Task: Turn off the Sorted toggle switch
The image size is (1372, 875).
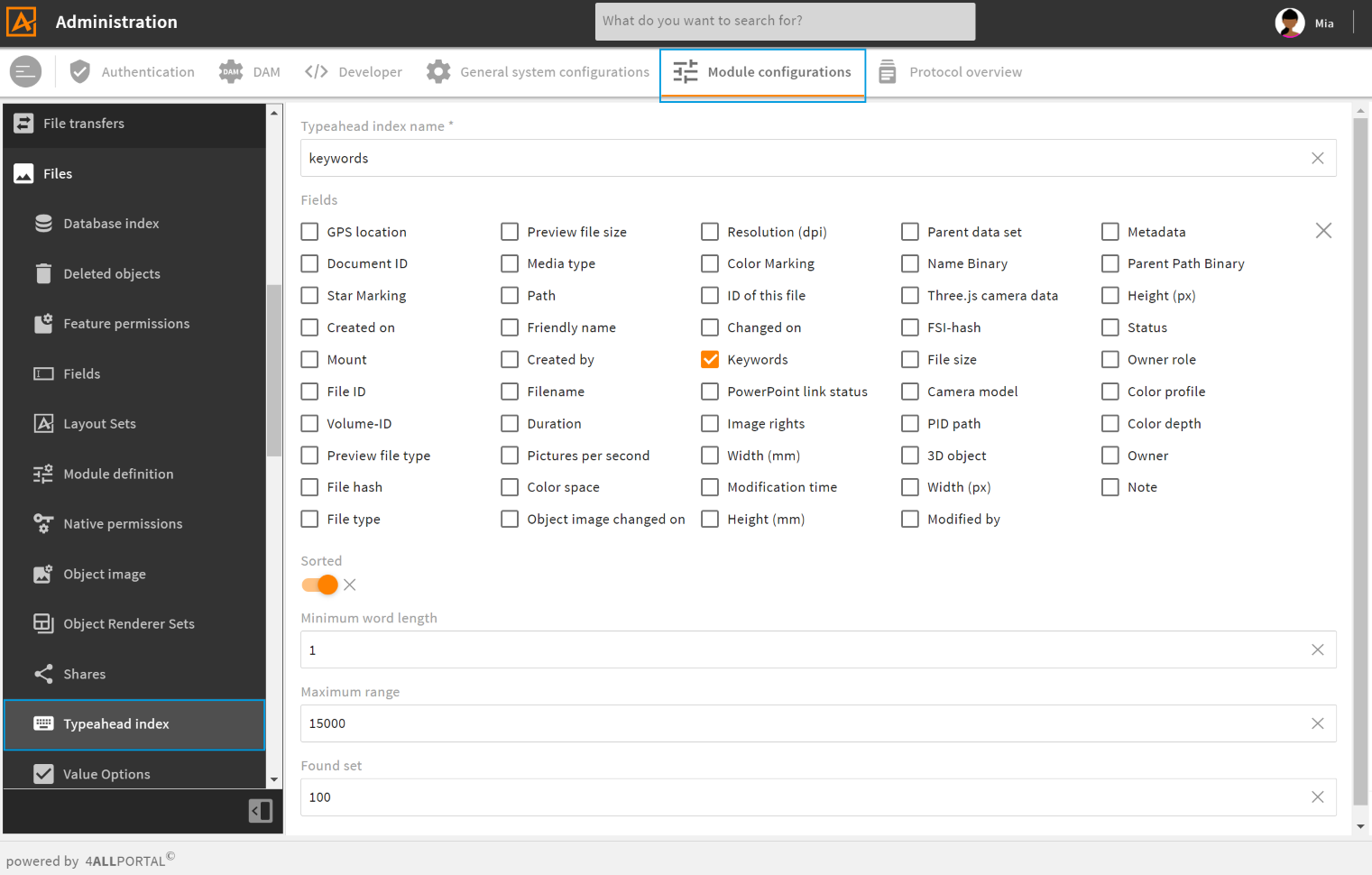Action: (320, 585)
